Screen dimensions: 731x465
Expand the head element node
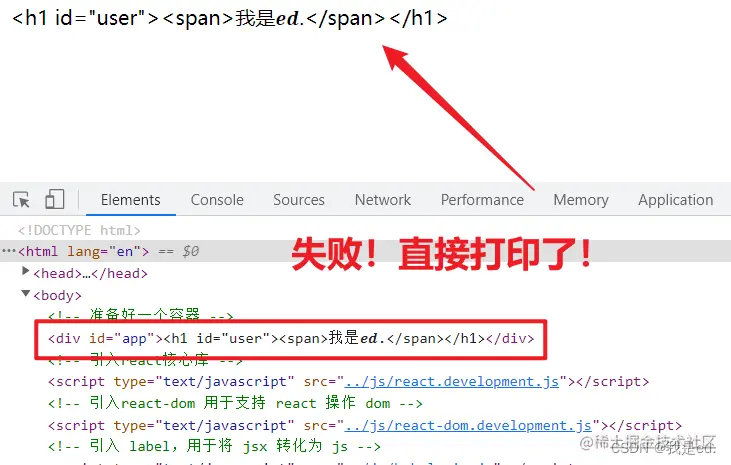coord(26,271)
